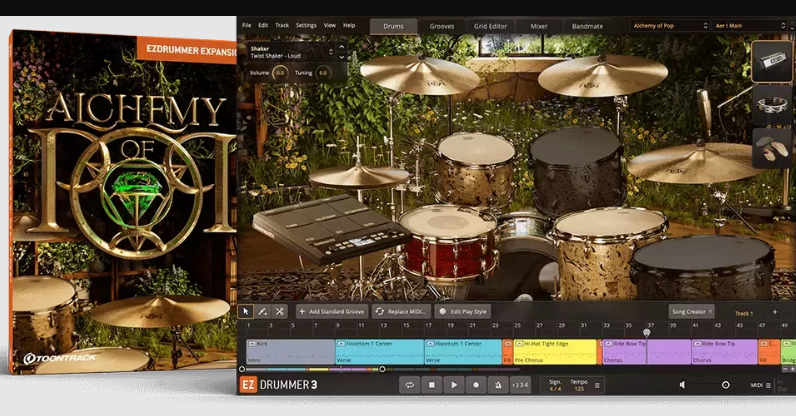The image size is (796, 416).
Task: Click the red snare drum
Action: coord(448,244)
